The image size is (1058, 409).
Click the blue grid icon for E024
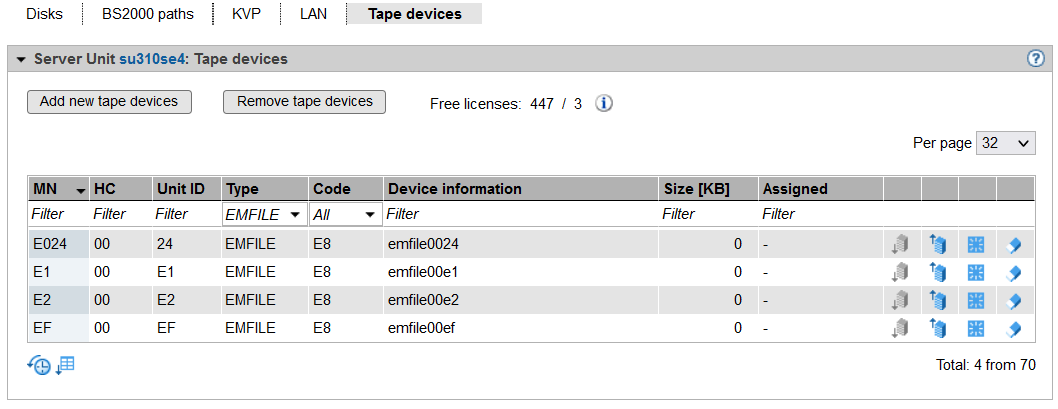(976, 243)
